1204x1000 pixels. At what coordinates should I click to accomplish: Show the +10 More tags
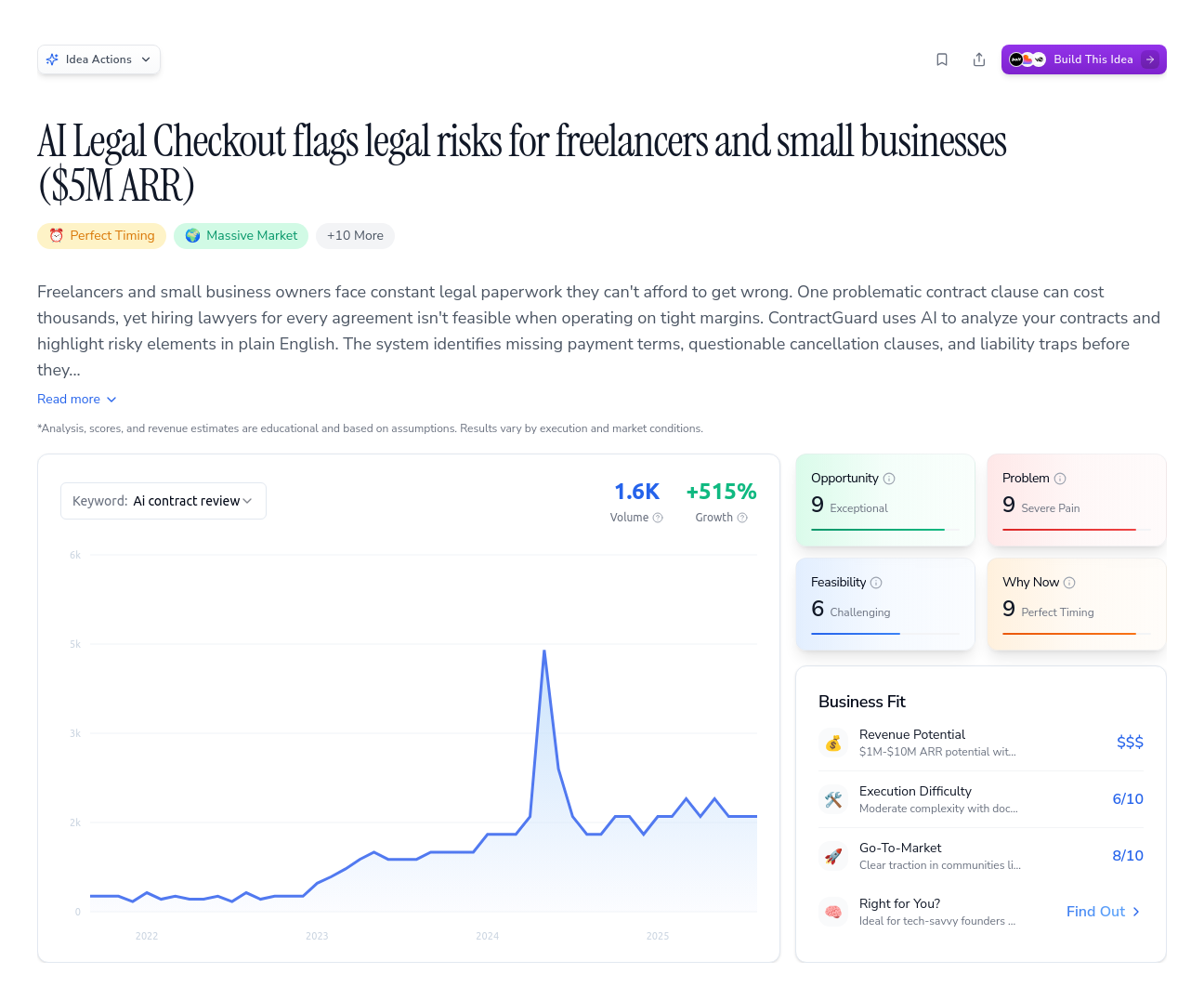click(355, 236)
